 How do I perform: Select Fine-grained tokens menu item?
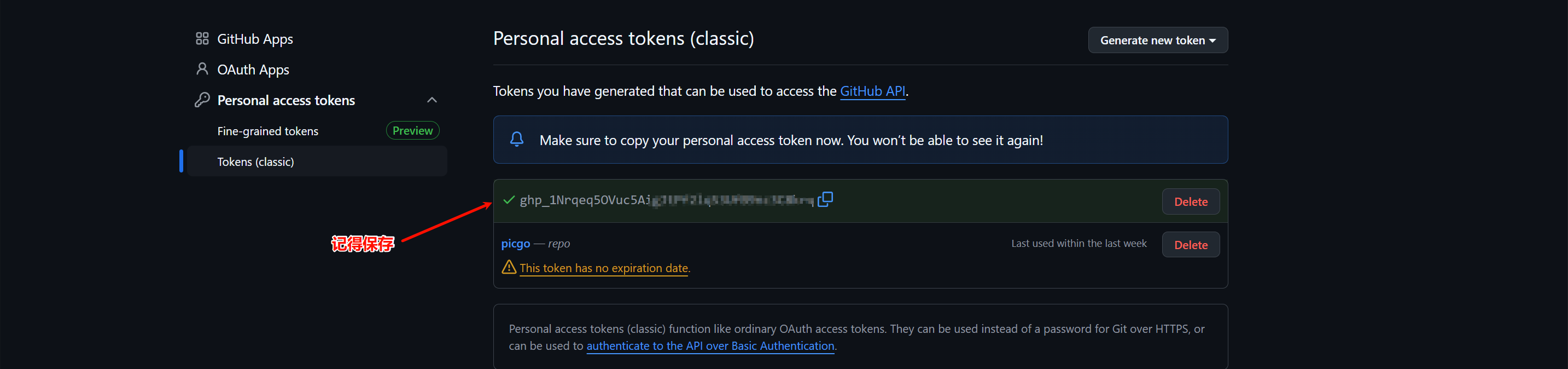click(x=268, y=131)
